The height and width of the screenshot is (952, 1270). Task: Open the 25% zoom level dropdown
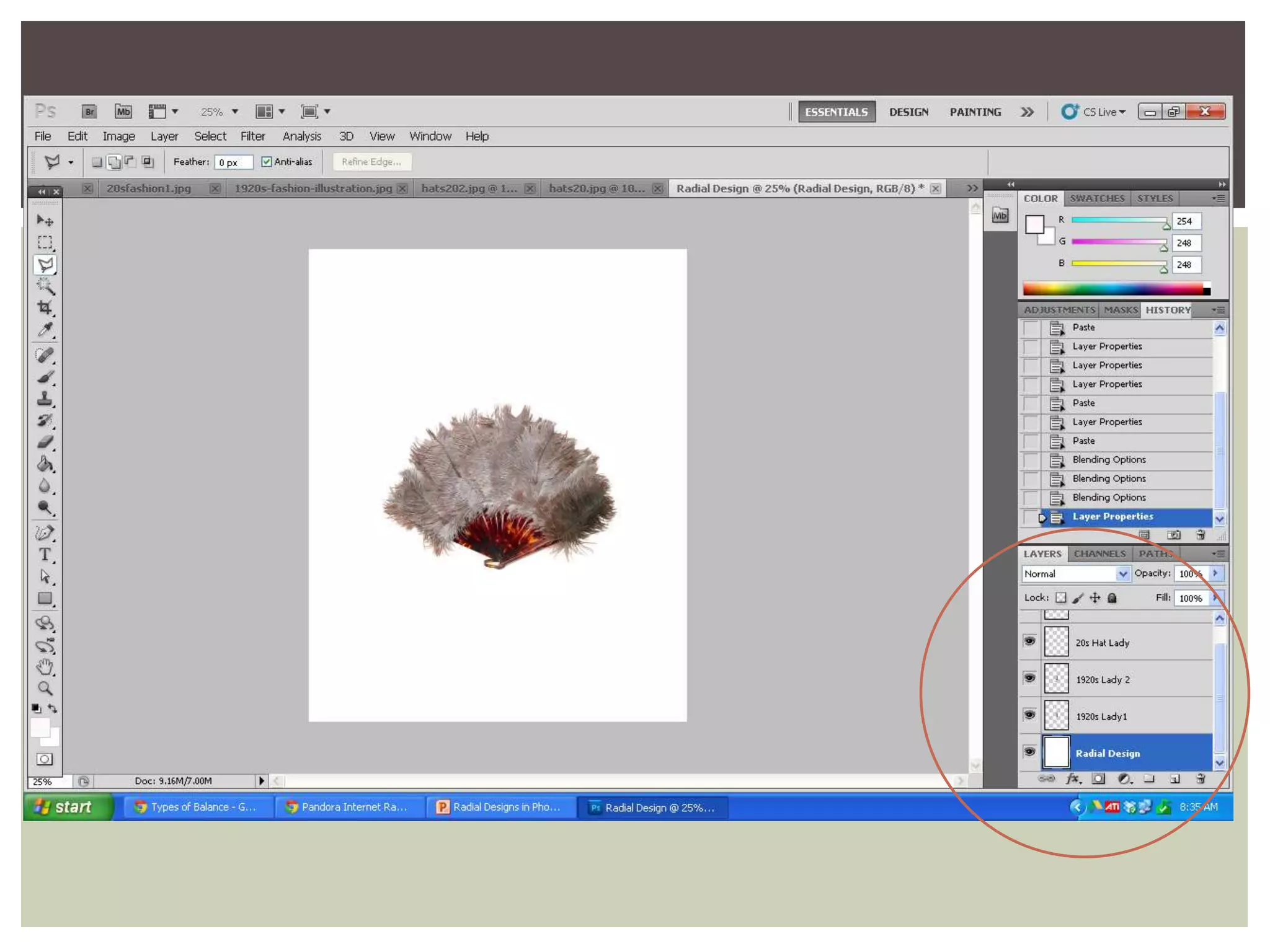click(x=235, y=112)
